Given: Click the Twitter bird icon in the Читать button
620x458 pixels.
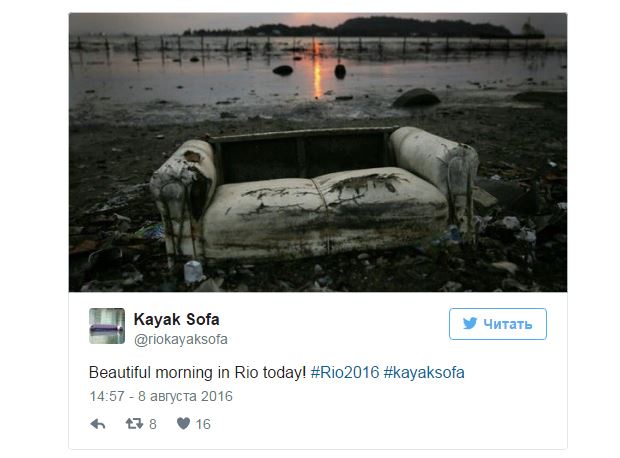Looking at the screenshot, I should (x=470, y=324).
